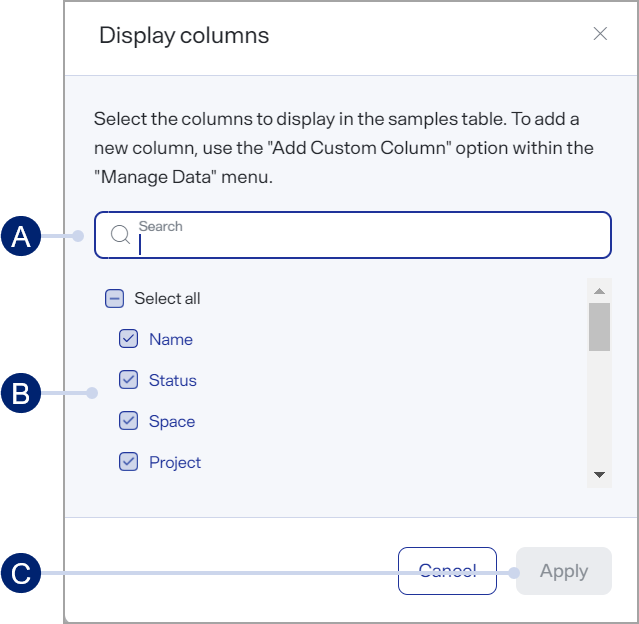Click the B callout marker
639x624 pixels.
(21, 393)
